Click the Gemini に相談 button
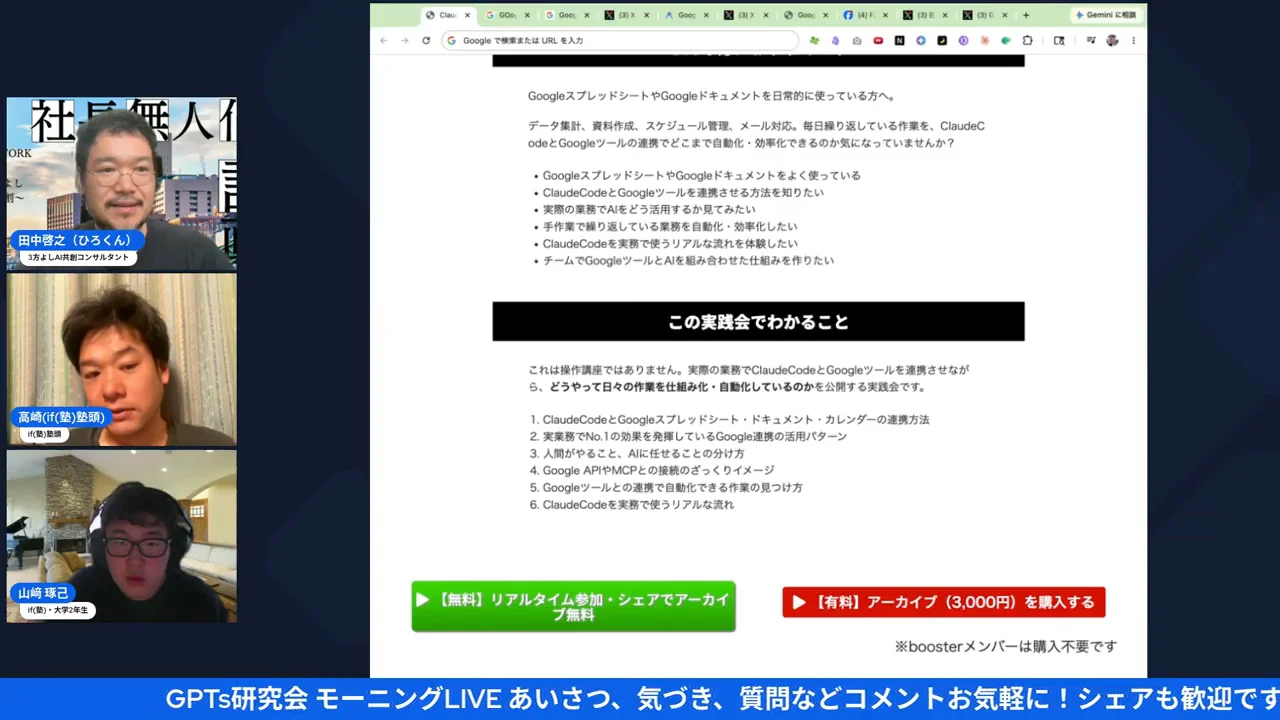The image size is (1280, 720). pos(1106,15)
